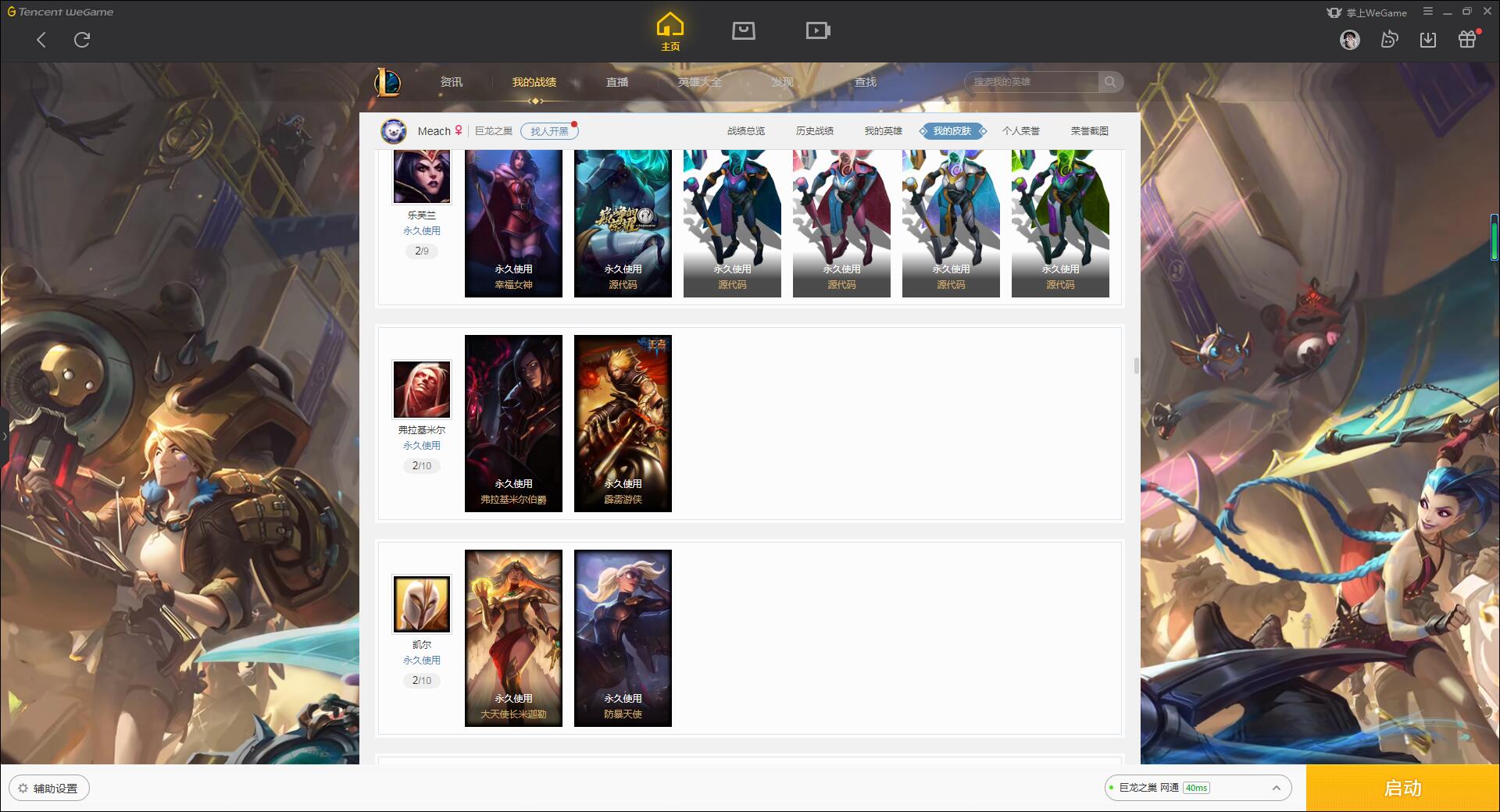Click the 2/10 skin count for 弗拉基米尔
Viewport: 1500px width, 812px height.
(422, 466)
